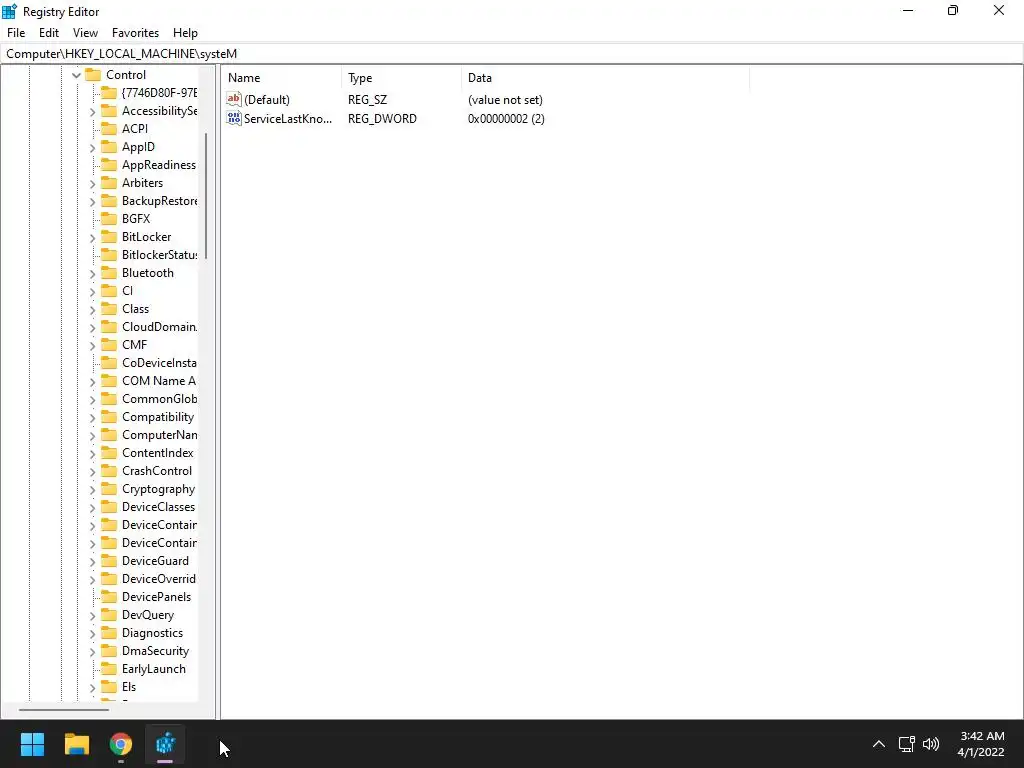The width and height of the screenshot is (1024, 768).
Task: Click the ServiceLastKno... DWORD value icon
Action: (x=234, y=118)
